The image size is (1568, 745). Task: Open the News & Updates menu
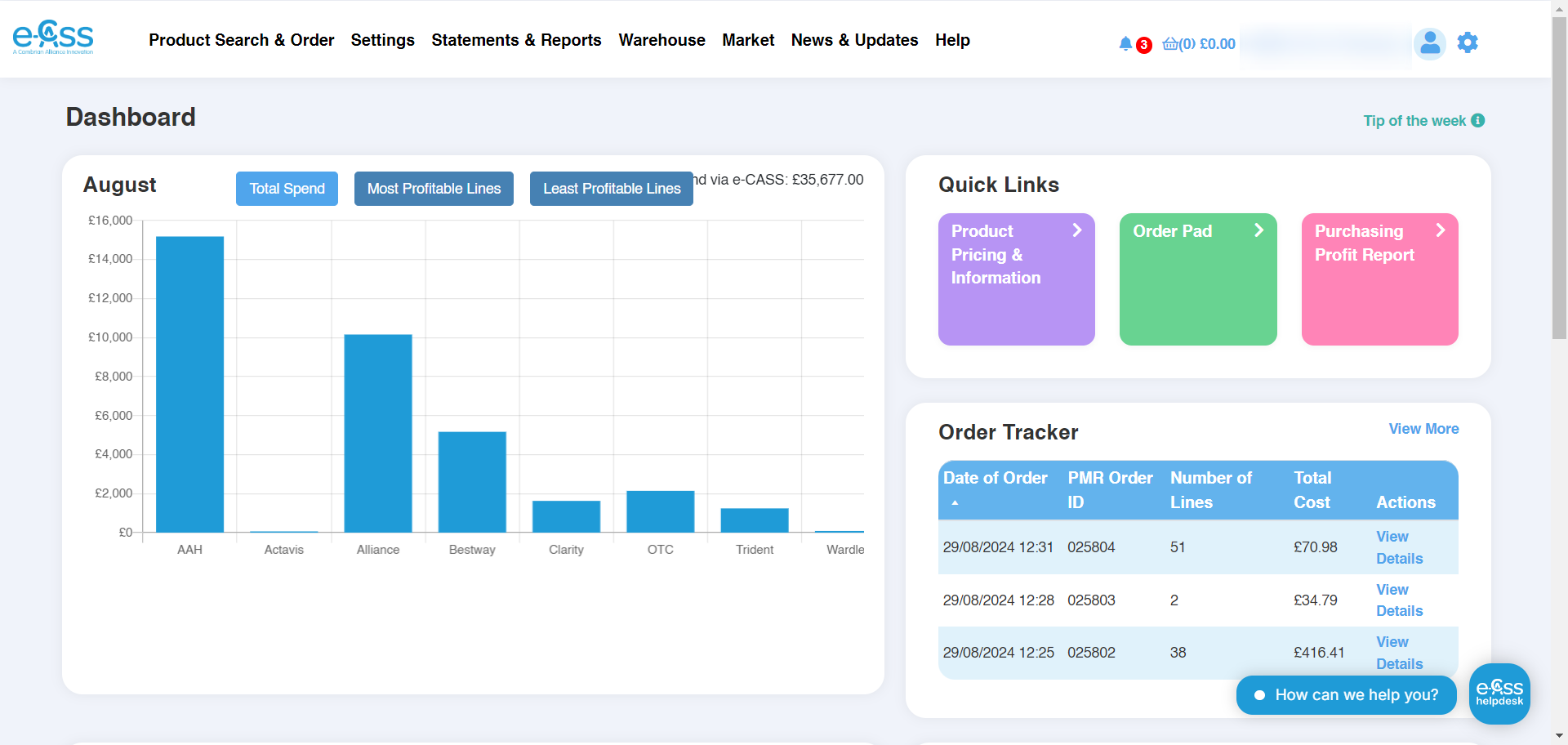[854, 40]
